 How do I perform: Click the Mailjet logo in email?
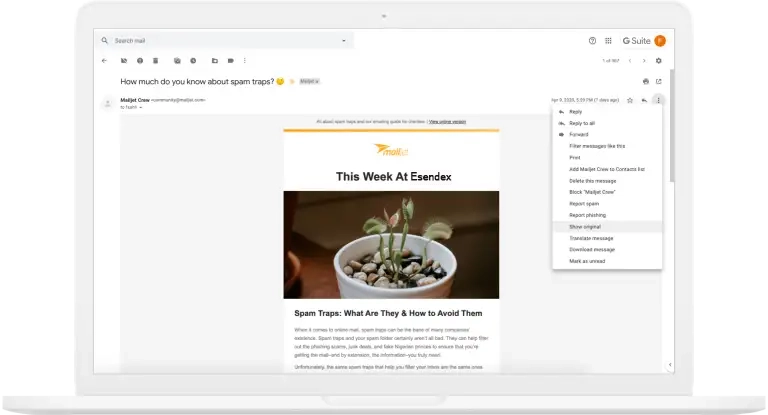click(391, 150)
